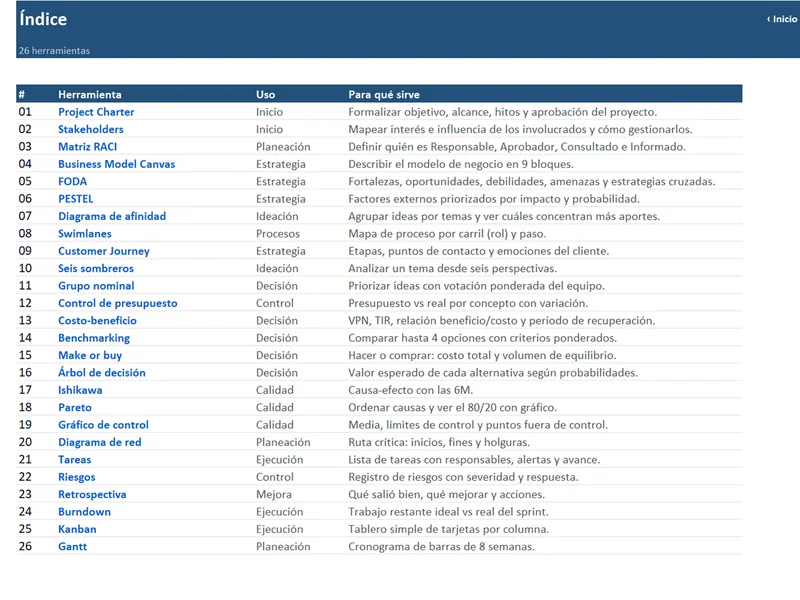
Task: Select the # column header cell
Action: point(21,94)
